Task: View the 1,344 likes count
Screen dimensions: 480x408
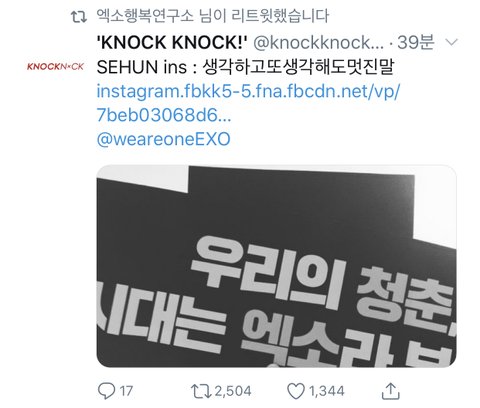Action: [326, 391]
